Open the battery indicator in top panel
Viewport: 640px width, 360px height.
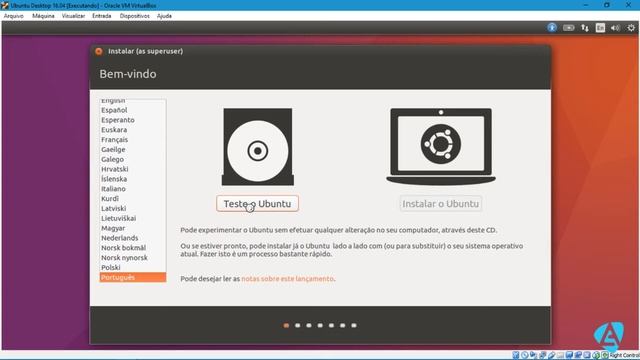point(569,28)
